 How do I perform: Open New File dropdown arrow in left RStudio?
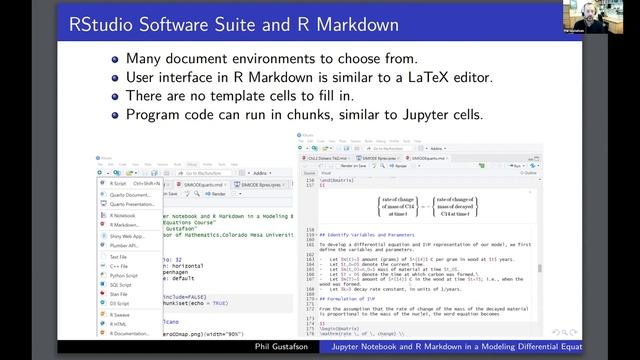point(107,173)
